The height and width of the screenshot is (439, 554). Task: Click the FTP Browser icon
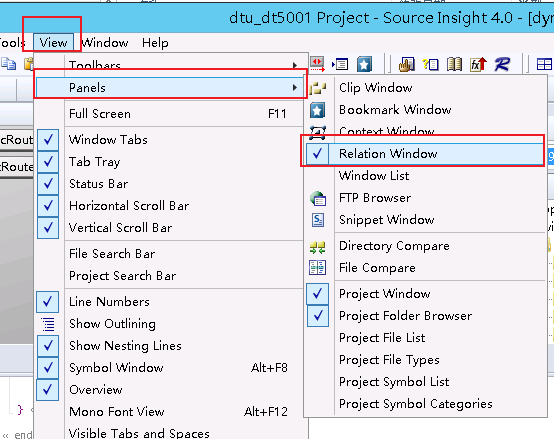(x=318, y=198)
